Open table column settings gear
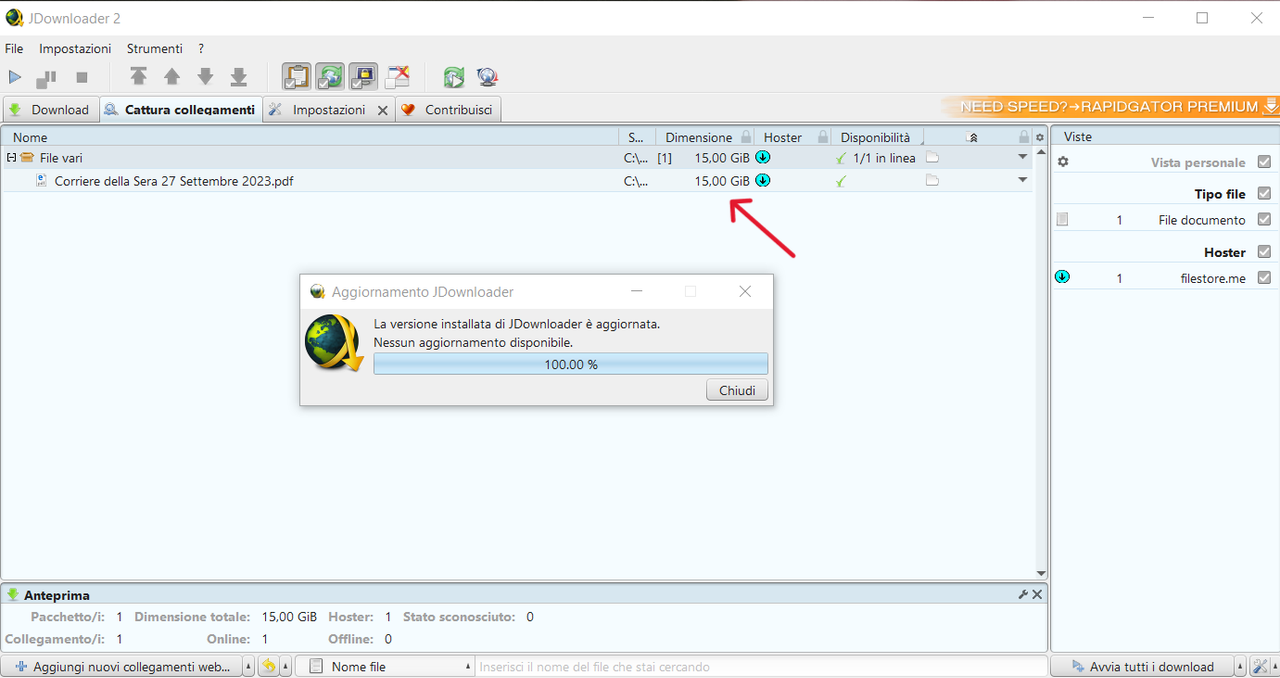This screenshot has height=678, width=1280. [x=1040, y=137]
